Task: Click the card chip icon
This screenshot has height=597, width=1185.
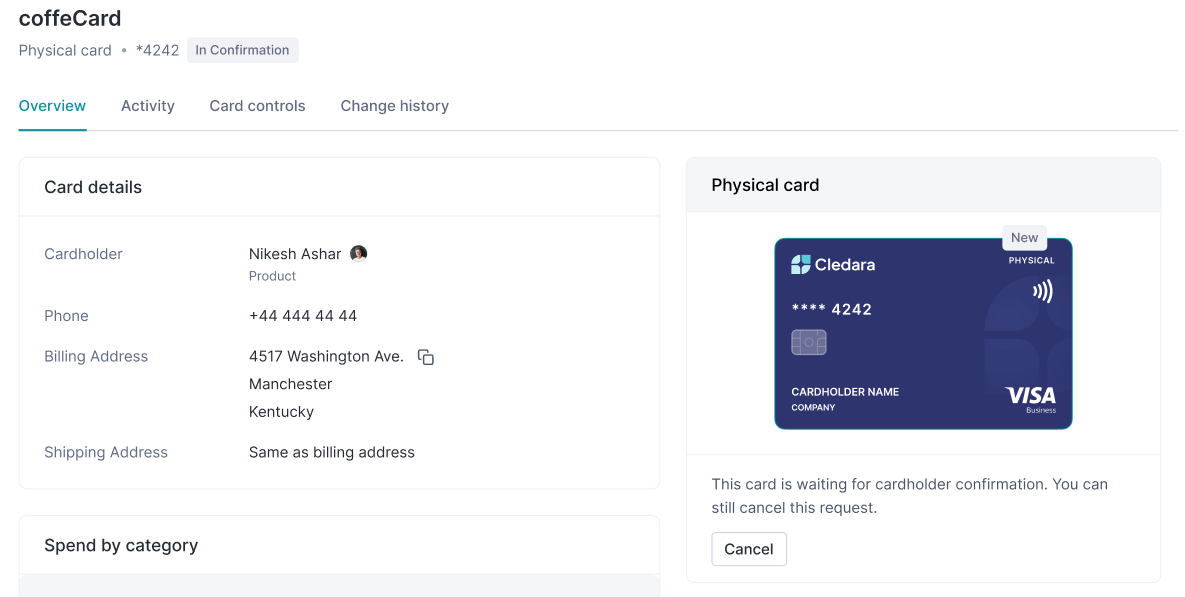Action: (809, 343)
